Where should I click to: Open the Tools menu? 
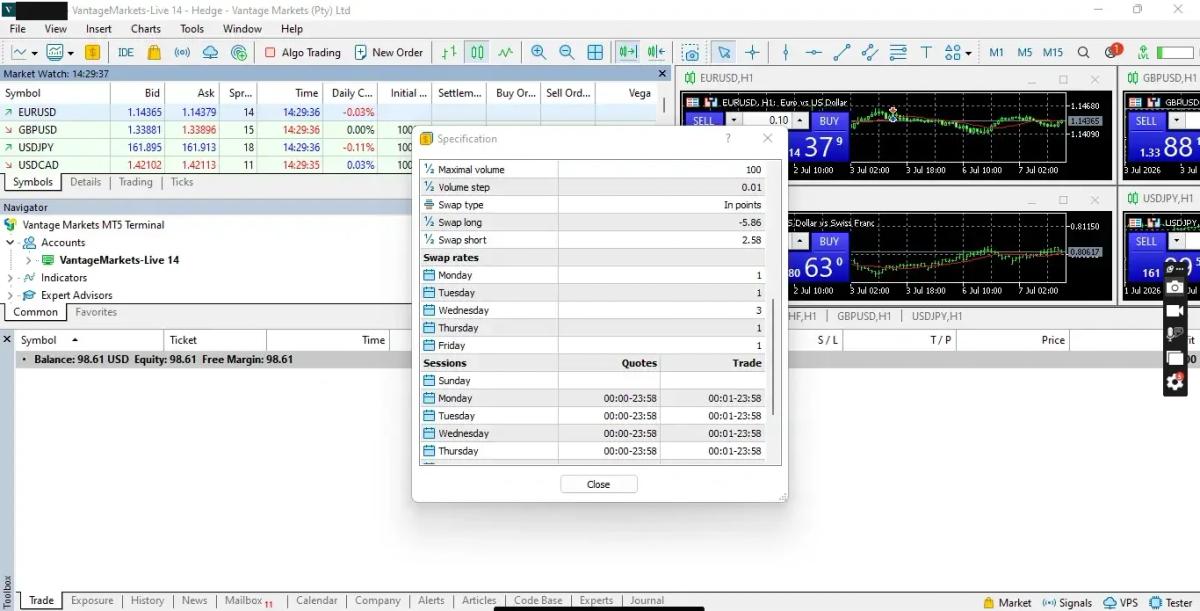(192, 29)
